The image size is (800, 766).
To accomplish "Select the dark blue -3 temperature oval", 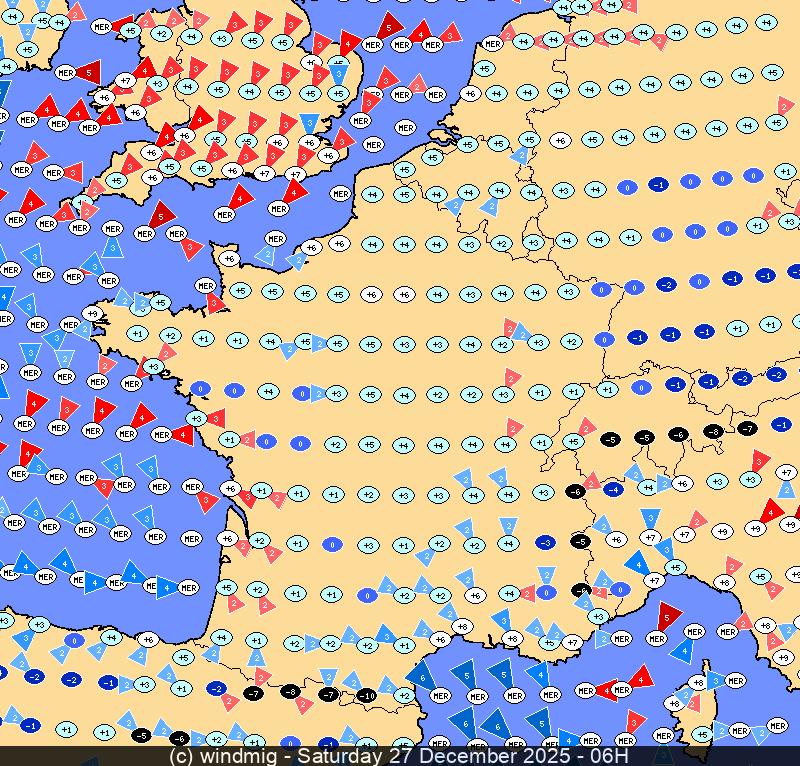I will 544,542.
